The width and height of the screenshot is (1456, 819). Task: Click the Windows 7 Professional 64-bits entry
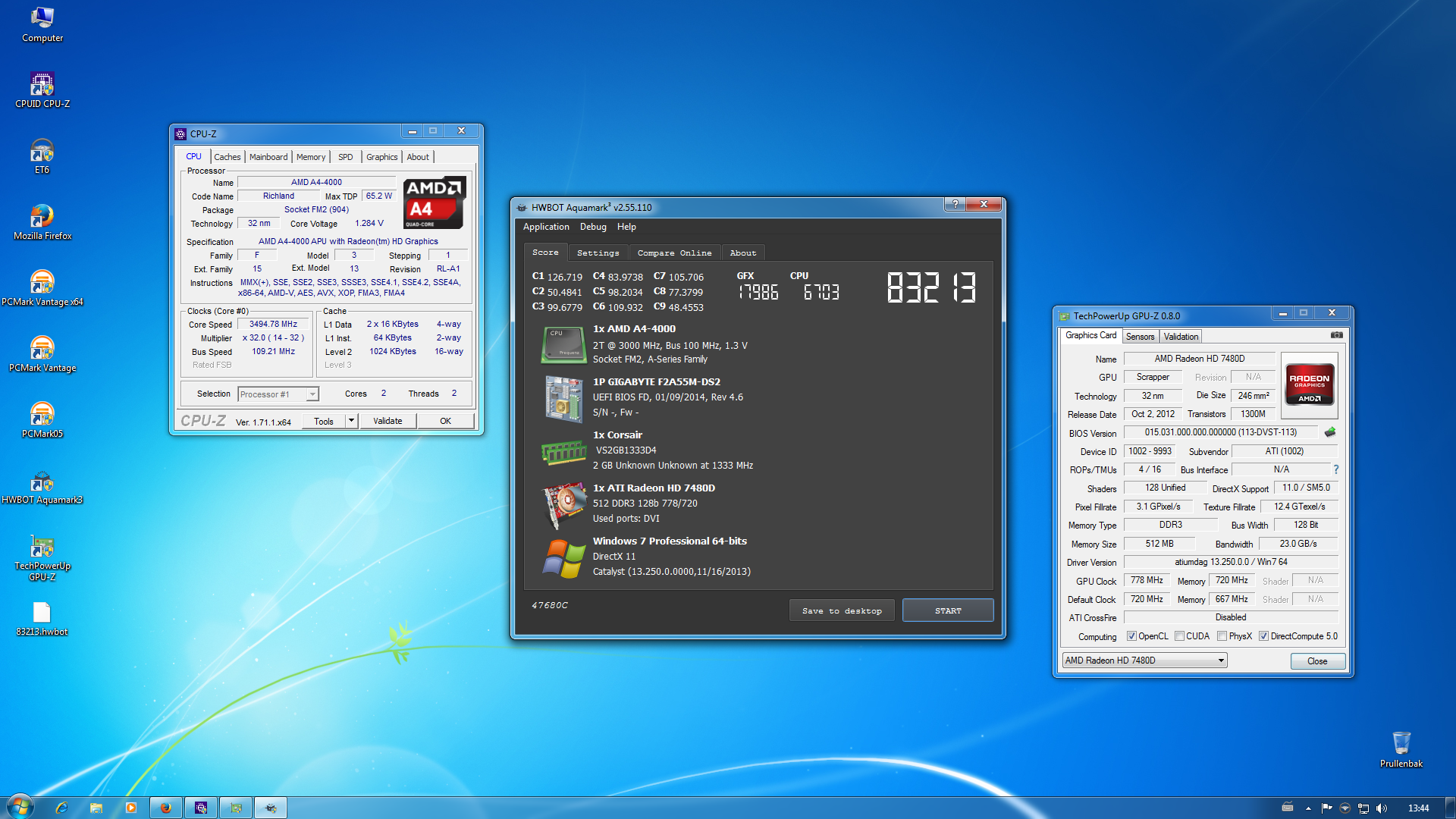pyautogui.click(x=670, y=541)
